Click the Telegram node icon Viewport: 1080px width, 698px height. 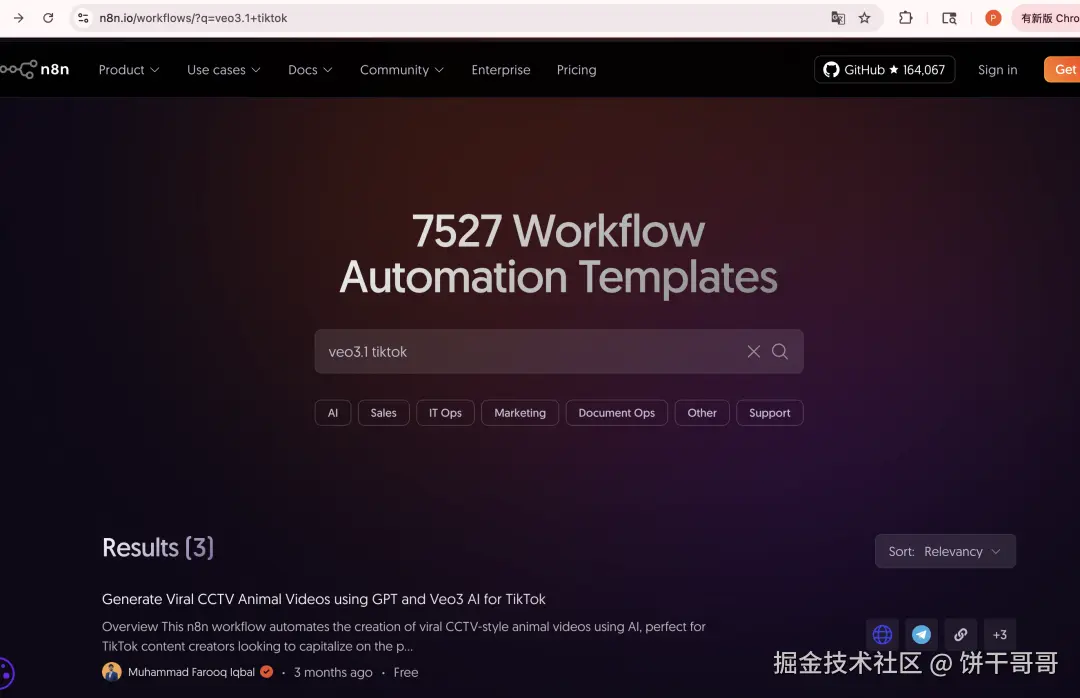click(x=922, y=635)
